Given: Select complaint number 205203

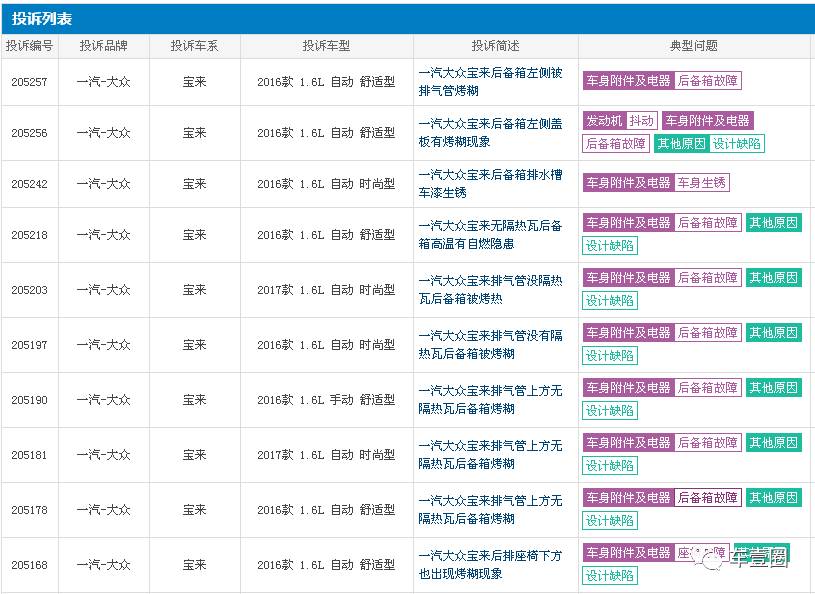Looking at the screenshot, I should click(x=29, y=290).
